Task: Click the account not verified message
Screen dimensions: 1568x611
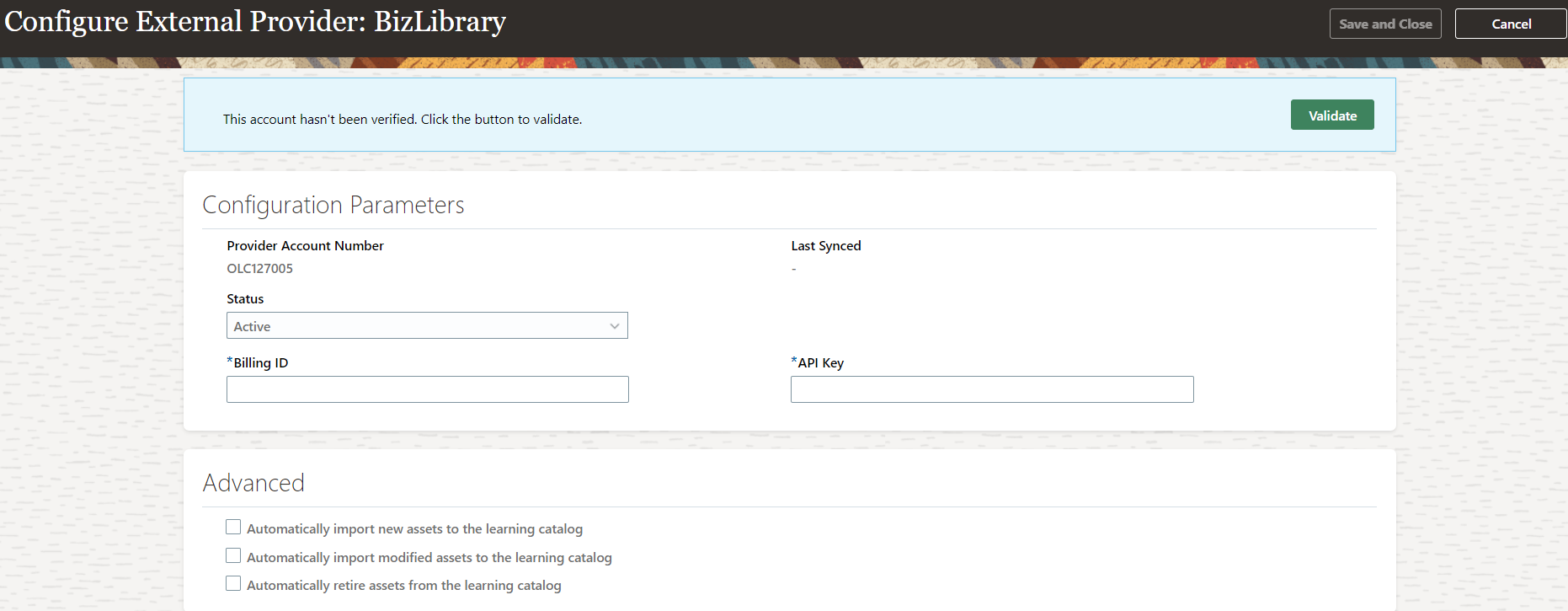Action: click(403, 120)
